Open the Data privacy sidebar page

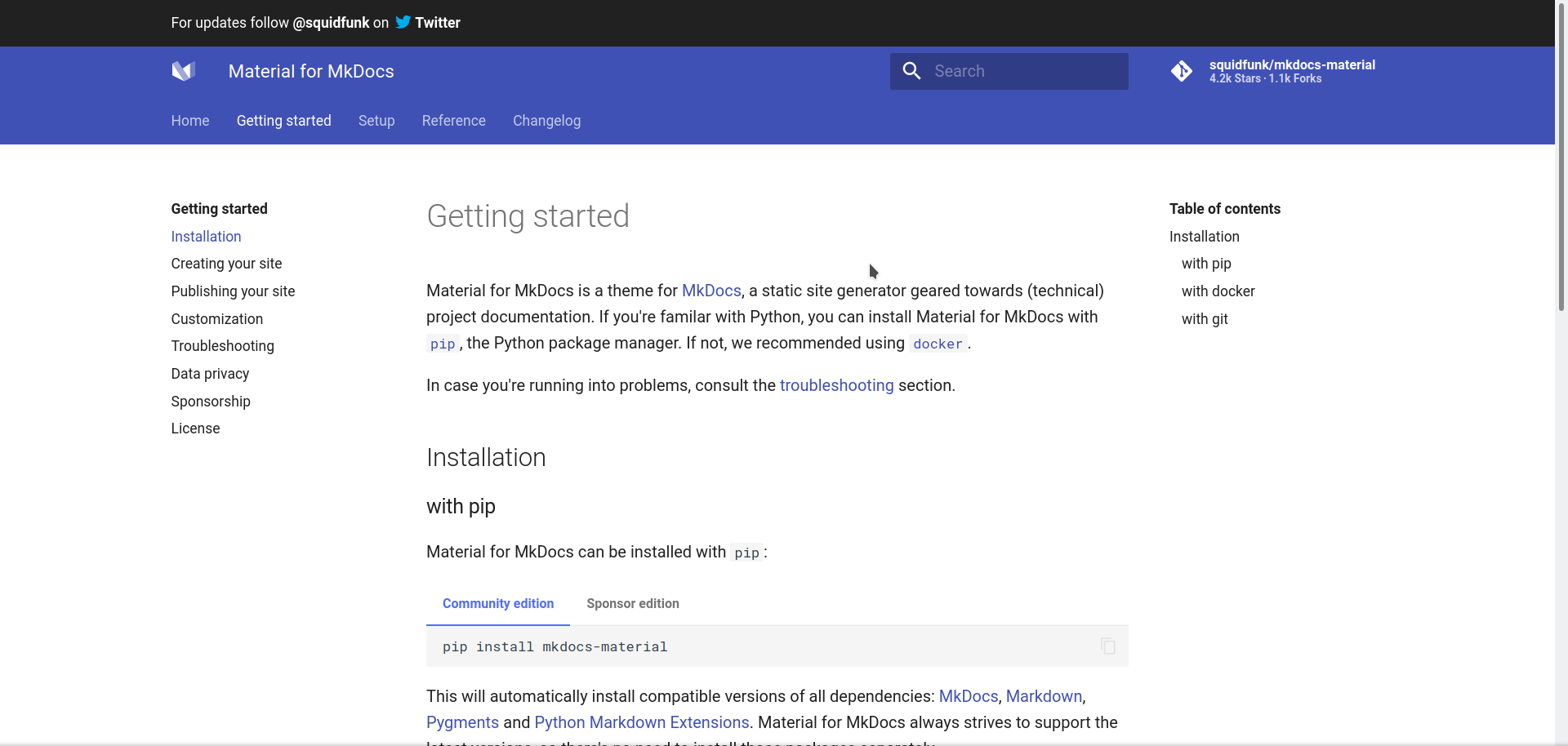tap(210, 374)
